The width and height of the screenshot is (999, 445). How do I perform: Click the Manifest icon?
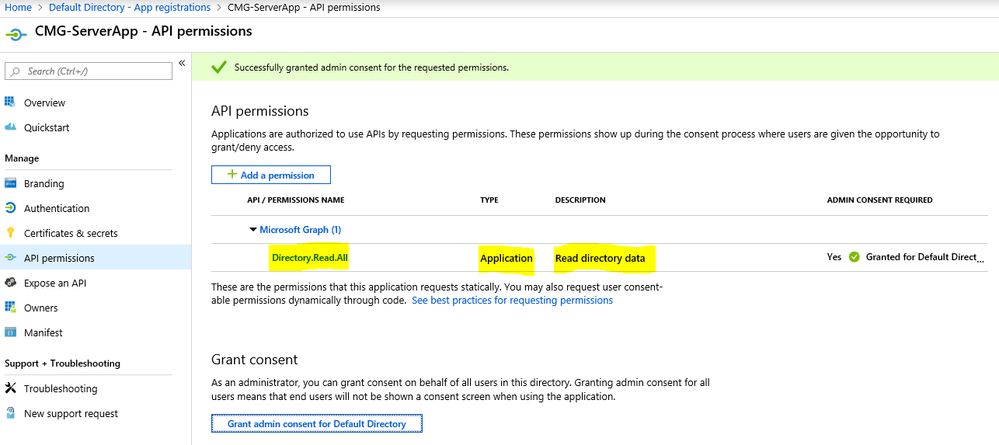11,333
